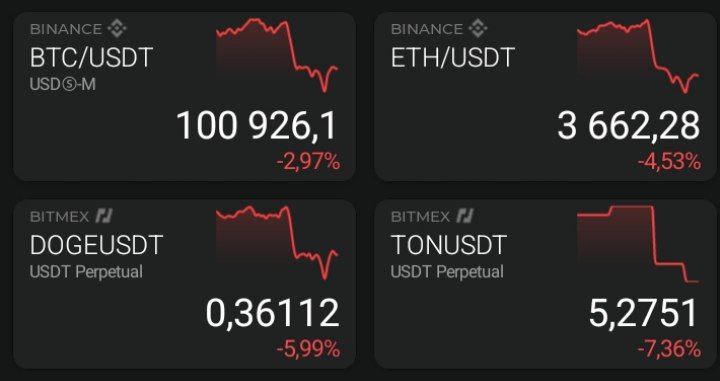Click the USDⓈ-M contract type label
Viewport: 720px width, 381px height.
pos(63,84)
